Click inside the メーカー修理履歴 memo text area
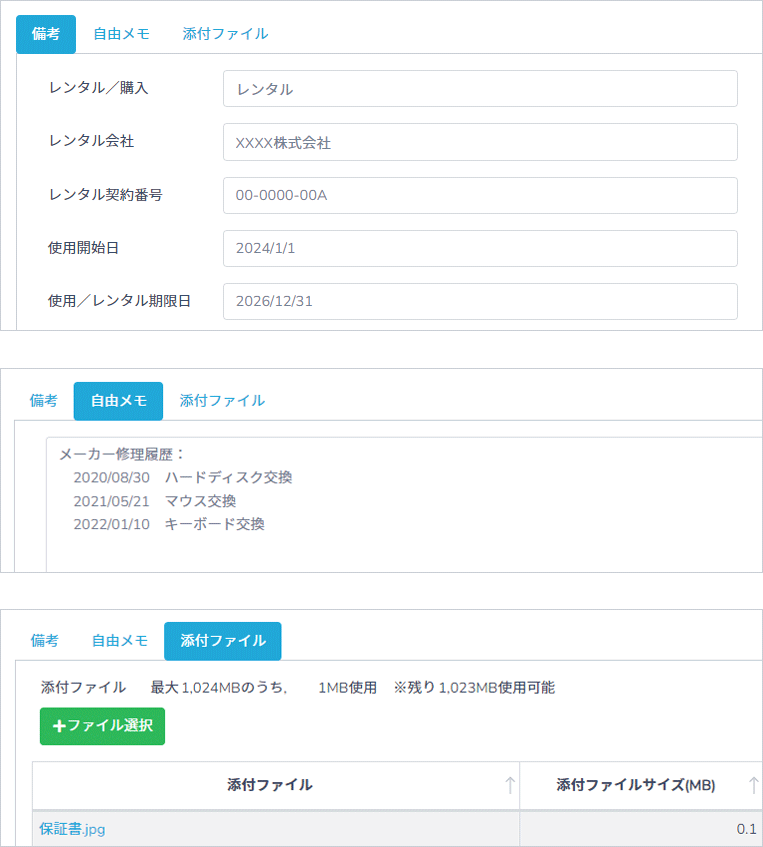Viewport: 763px width, 847px height. [404, 505]
